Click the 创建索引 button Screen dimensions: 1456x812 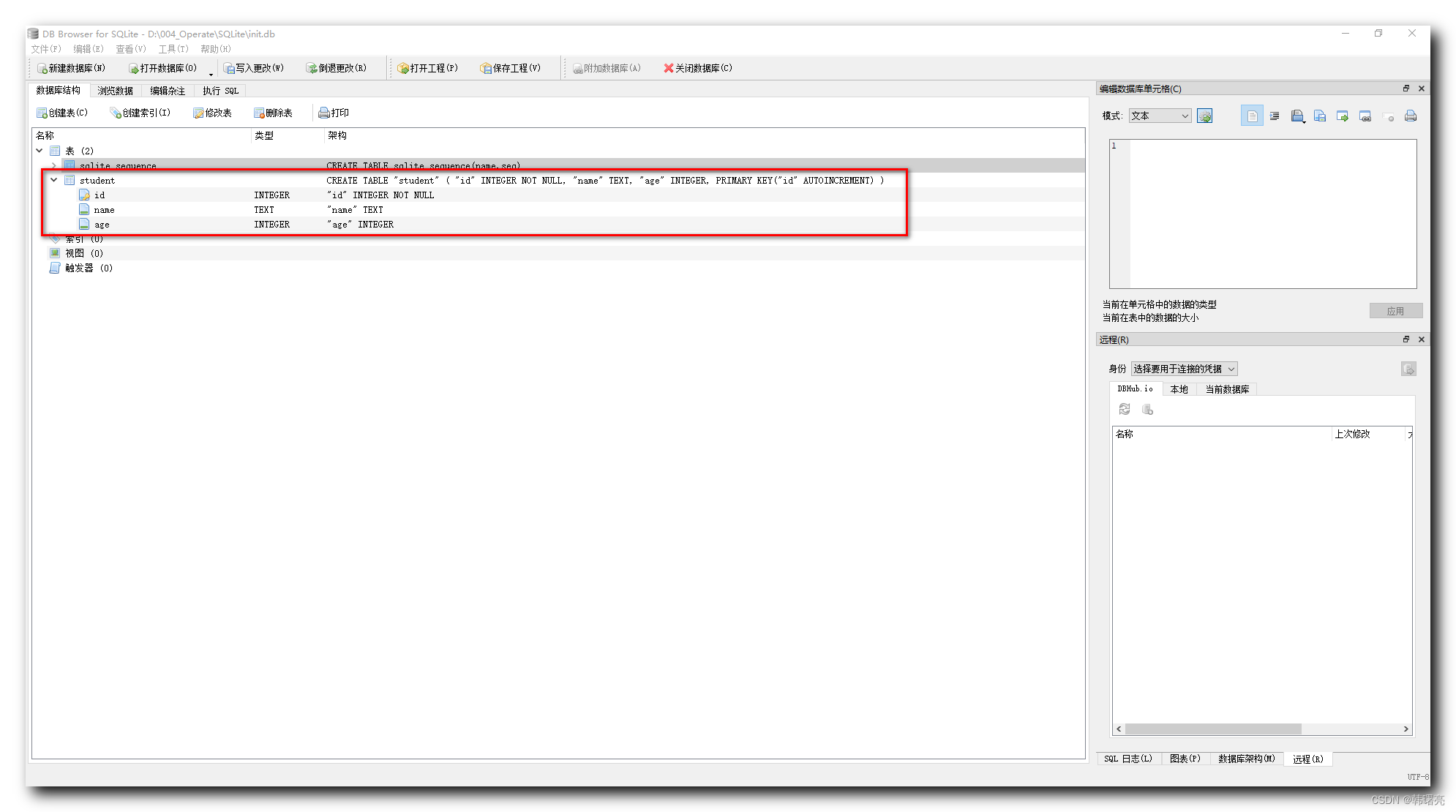click(x=140, y=113)
